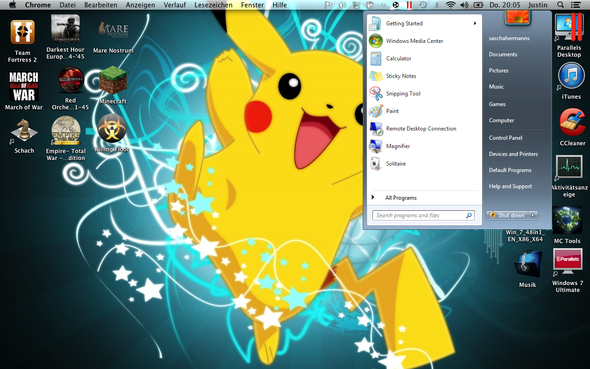The height and width of the screenshot is (369, 590).
Task: Open the CCleaner desktop icon
Action: [572, 122]
